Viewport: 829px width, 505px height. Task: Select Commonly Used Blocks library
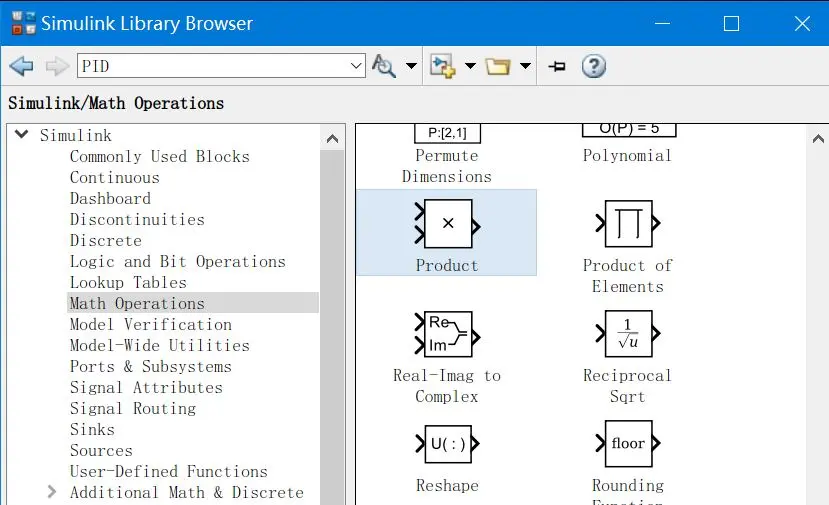coord(160,157)
